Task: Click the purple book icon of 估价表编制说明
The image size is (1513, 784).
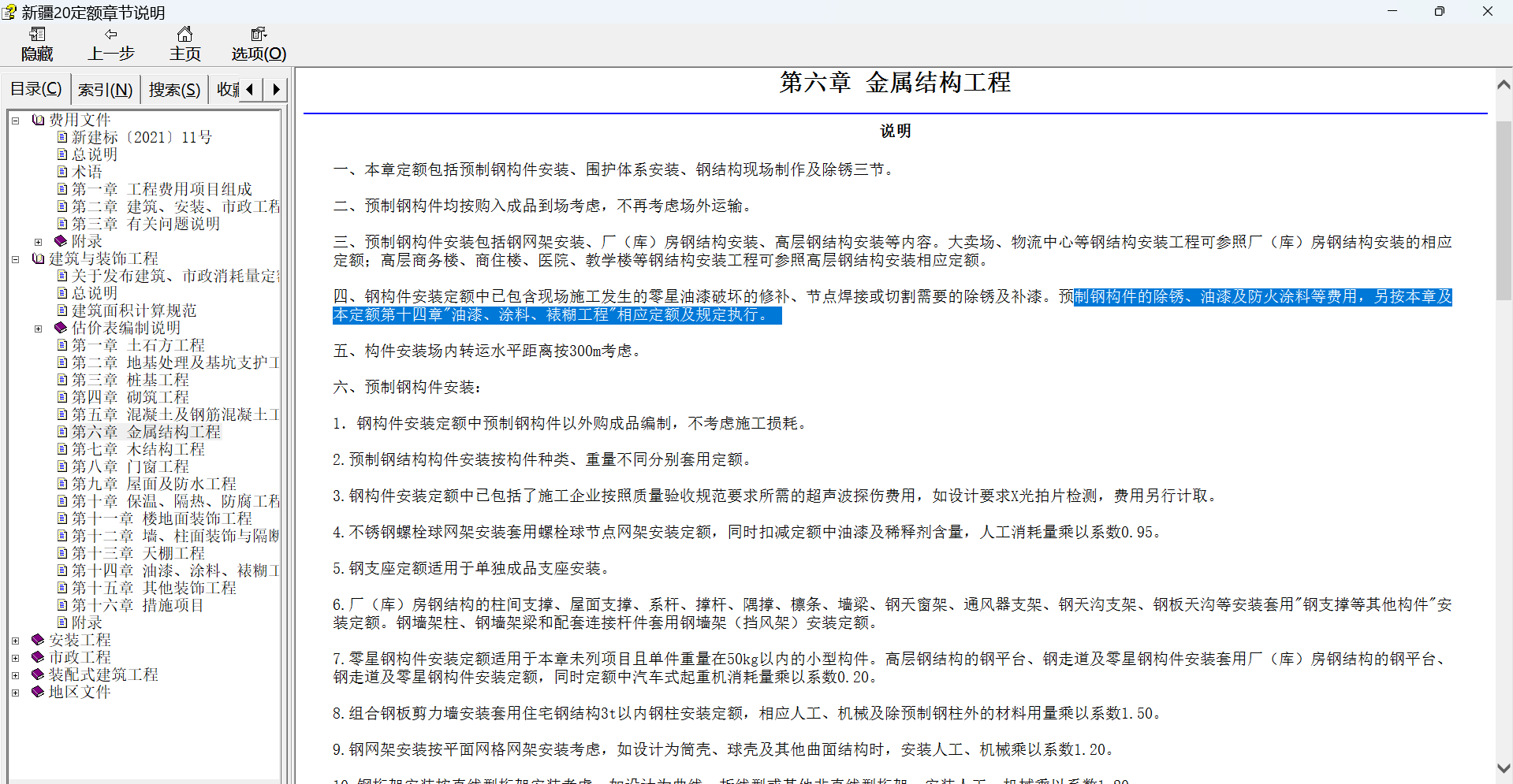Action: [61, 328]
